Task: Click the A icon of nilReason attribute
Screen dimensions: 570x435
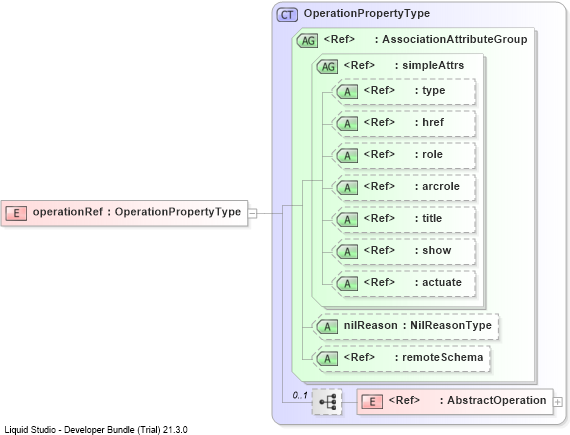Action: click(327, 327)
